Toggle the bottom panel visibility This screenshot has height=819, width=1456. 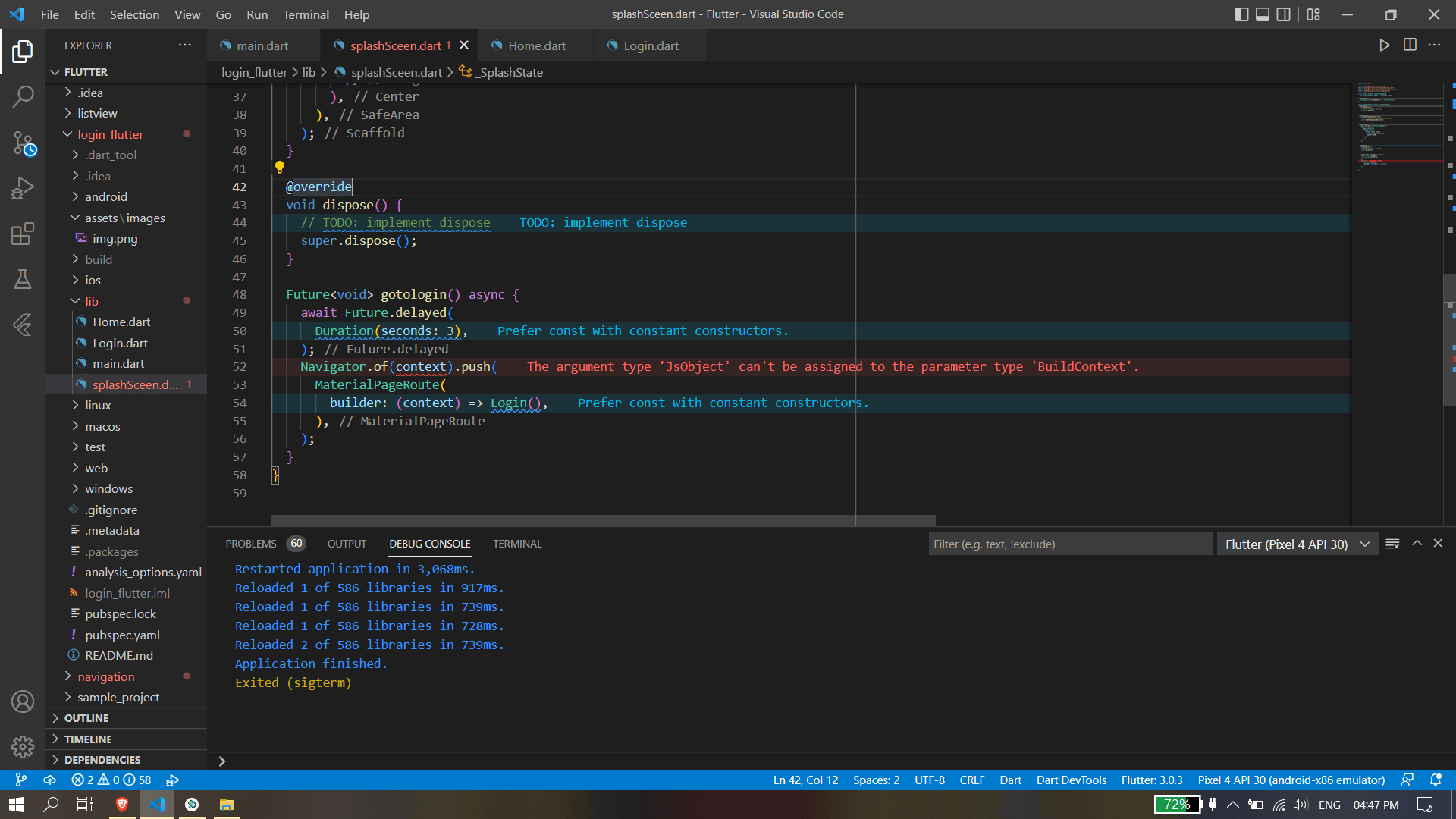pos(1262,14)
